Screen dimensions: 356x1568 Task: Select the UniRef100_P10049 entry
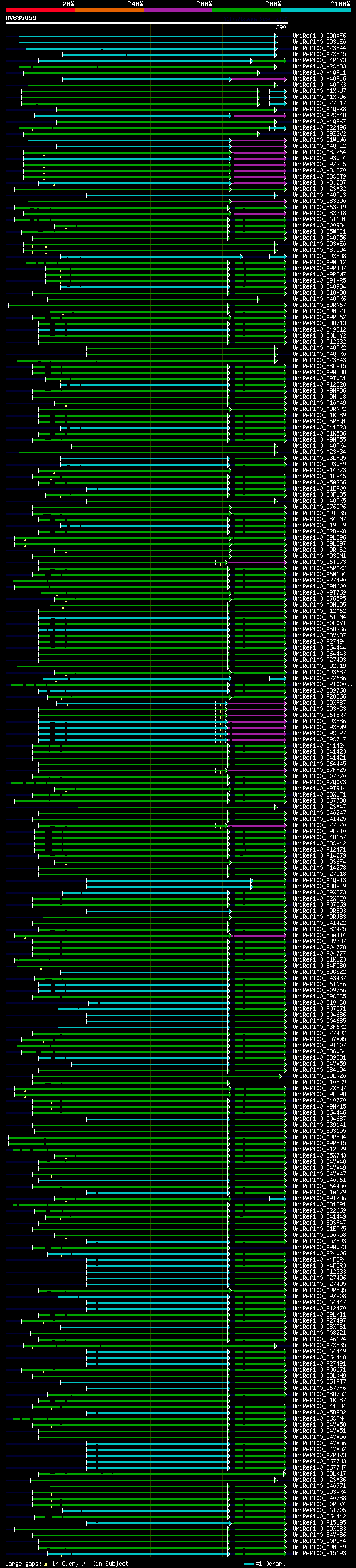click(x=319, y=403)
